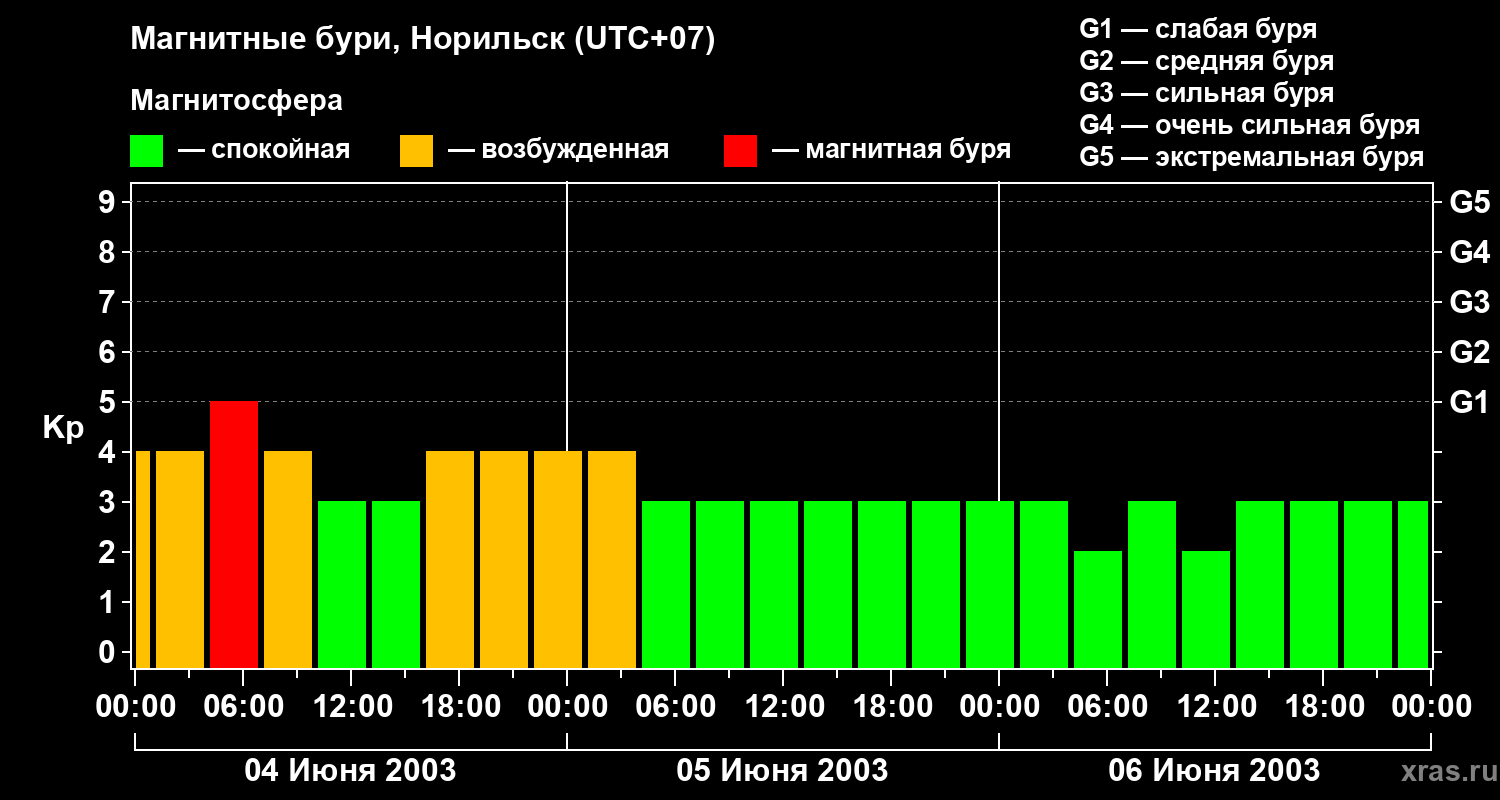Viewport: 1500px width, 800px height.
Task: Click the Kp 2 bar above 06:00 on 06 Июня
Action: pyautogui.click(x=1098, y=609)
